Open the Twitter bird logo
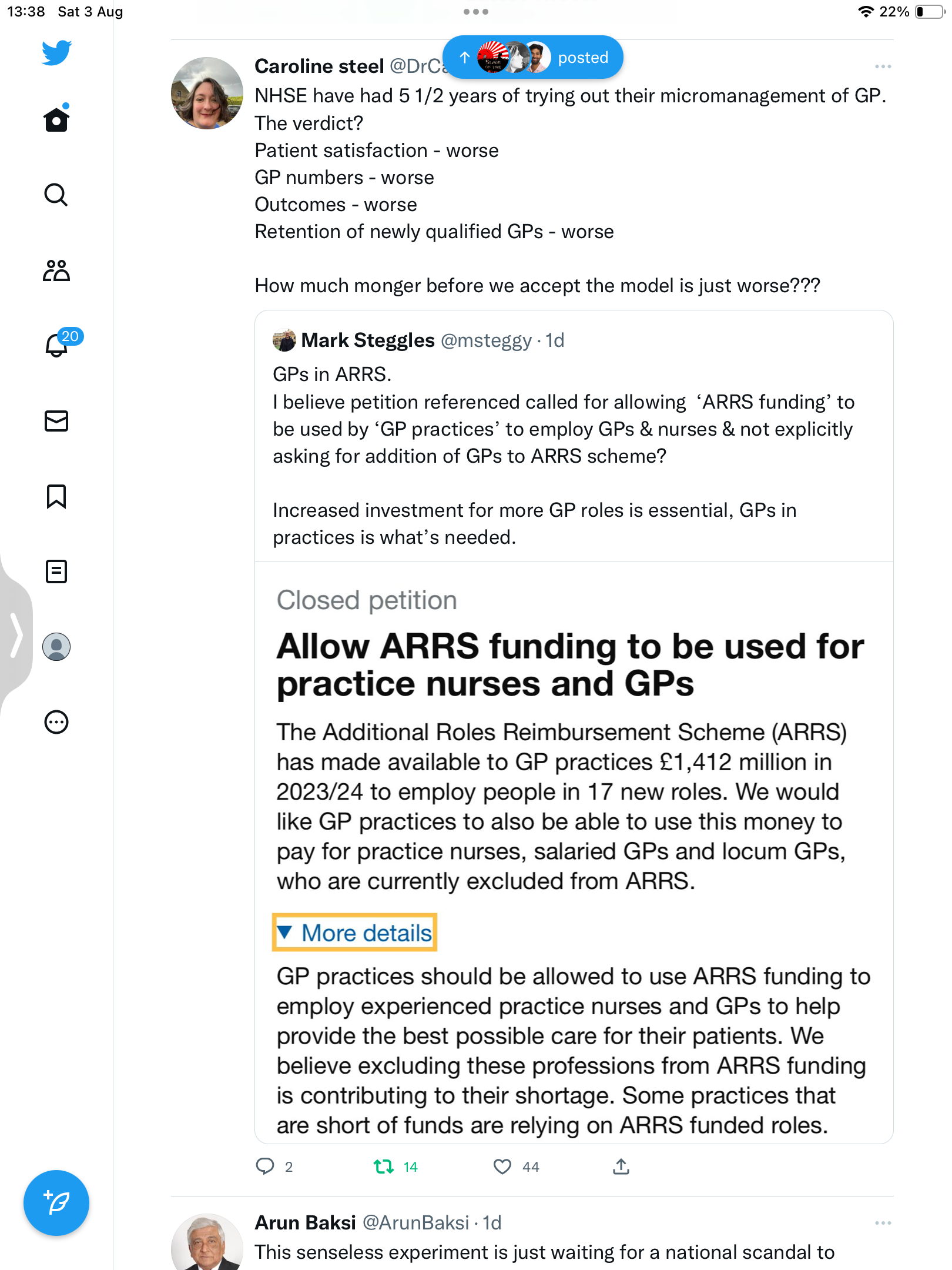 click(56, 53)
